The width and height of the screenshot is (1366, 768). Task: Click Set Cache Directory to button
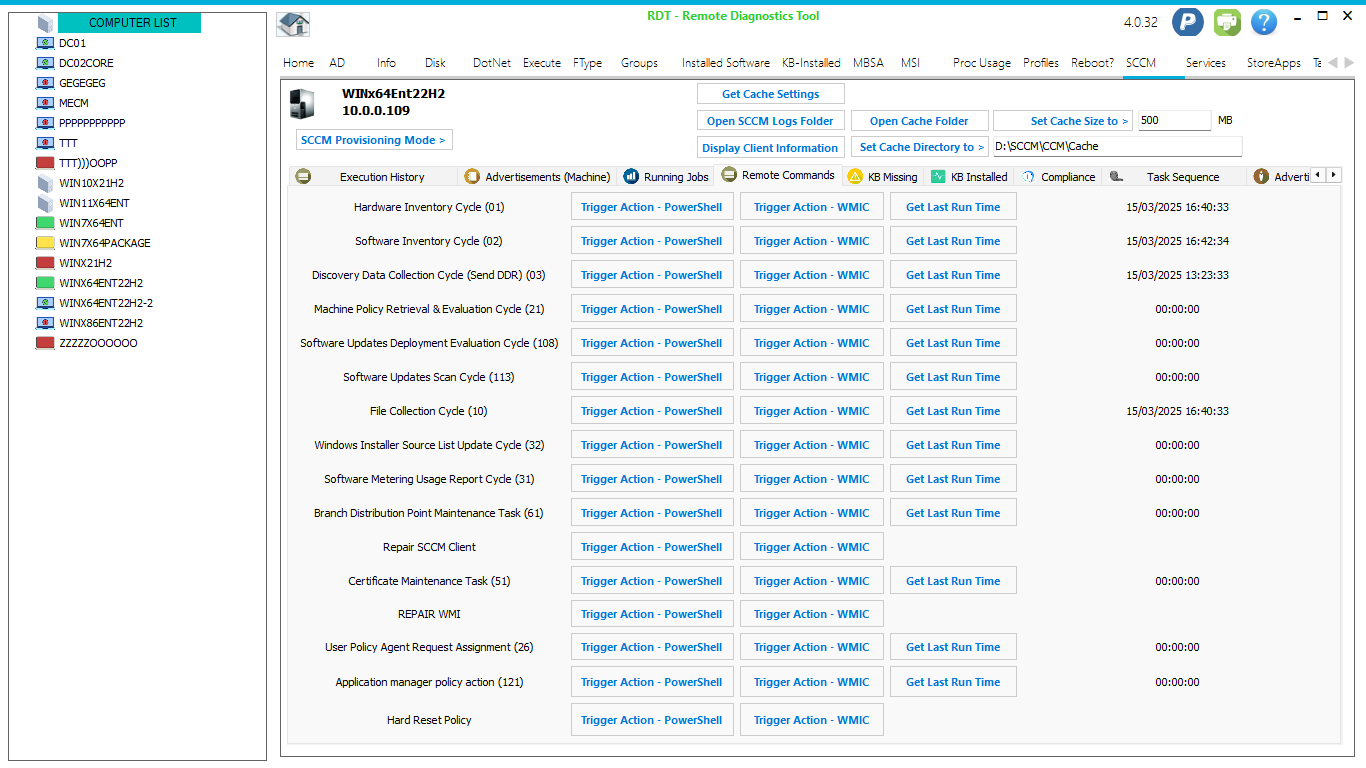(x=920, y=147)
